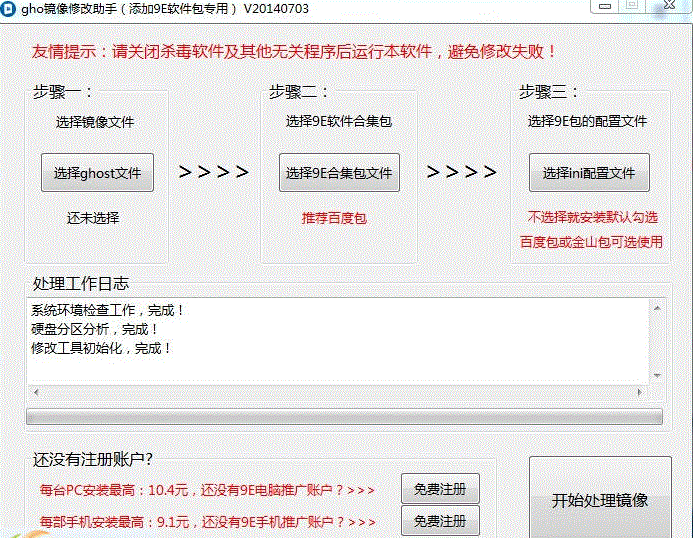Screen dimensions: 693x538
Task: Click the 选择9E包的配置文件 label
Action: (587, 121)
